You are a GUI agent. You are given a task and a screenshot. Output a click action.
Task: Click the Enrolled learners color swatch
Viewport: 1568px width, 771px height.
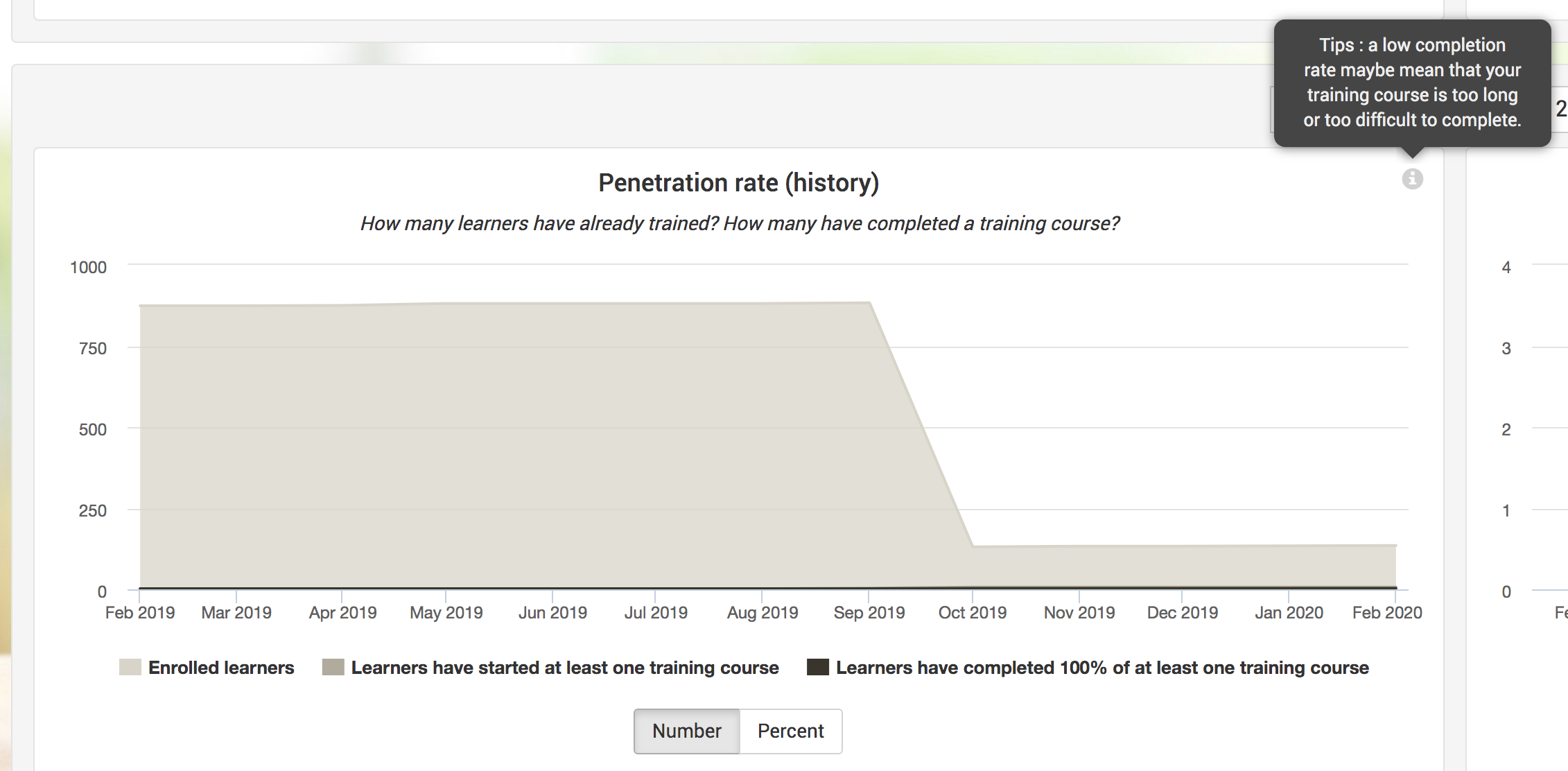click(130, 667)
